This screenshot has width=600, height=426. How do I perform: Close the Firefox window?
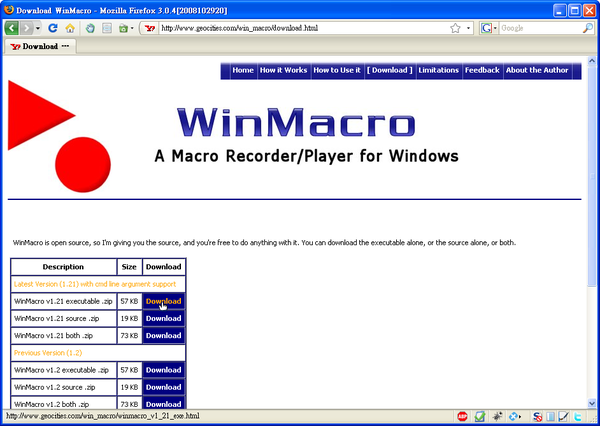(x=589, y=10)
